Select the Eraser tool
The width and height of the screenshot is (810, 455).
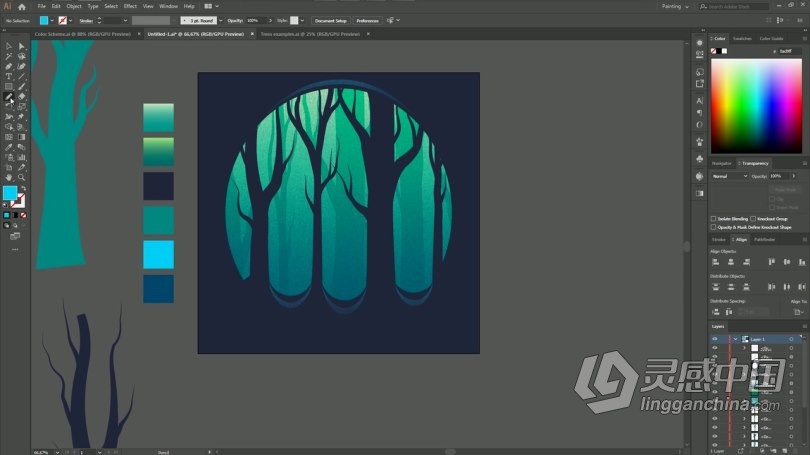[21, 97]
